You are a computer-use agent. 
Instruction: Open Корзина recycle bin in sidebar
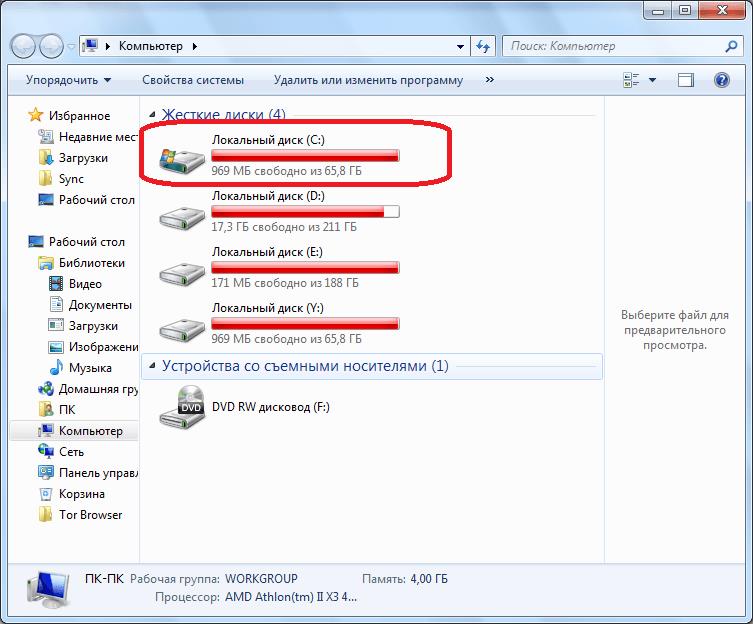81,494
